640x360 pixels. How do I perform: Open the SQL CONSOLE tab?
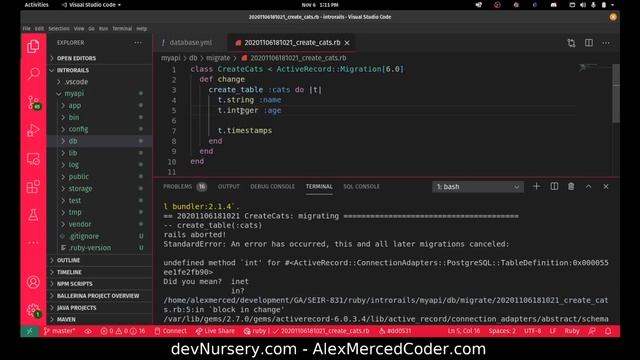coord(361,187)
